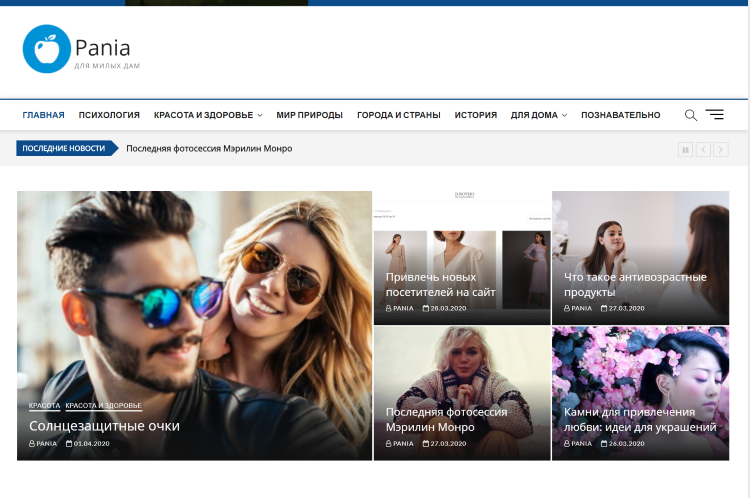Expand the Красота и здоровье dropdown
Viewport: 750px width, 498px height.
tap(259, 115)
